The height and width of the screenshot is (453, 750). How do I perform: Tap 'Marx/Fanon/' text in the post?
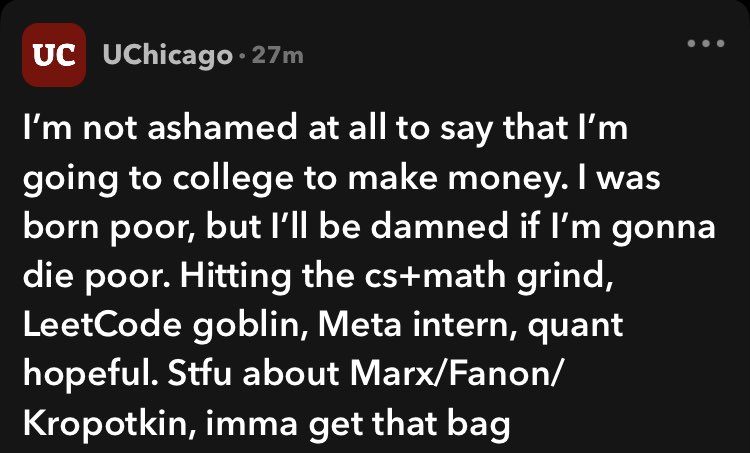point(454,374)
